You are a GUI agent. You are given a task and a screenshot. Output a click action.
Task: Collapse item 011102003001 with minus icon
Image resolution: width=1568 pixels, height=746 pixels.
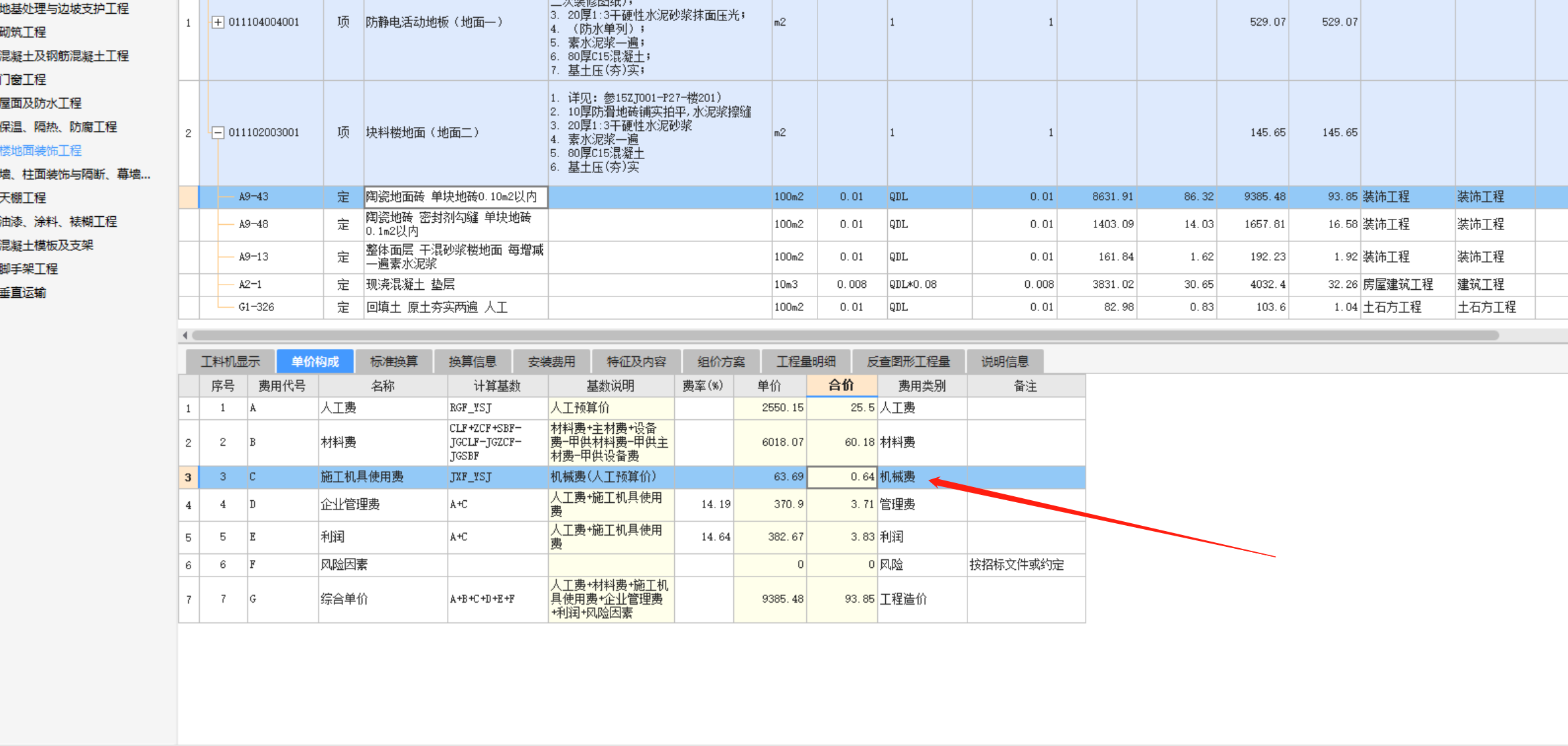tap(218, 133)
